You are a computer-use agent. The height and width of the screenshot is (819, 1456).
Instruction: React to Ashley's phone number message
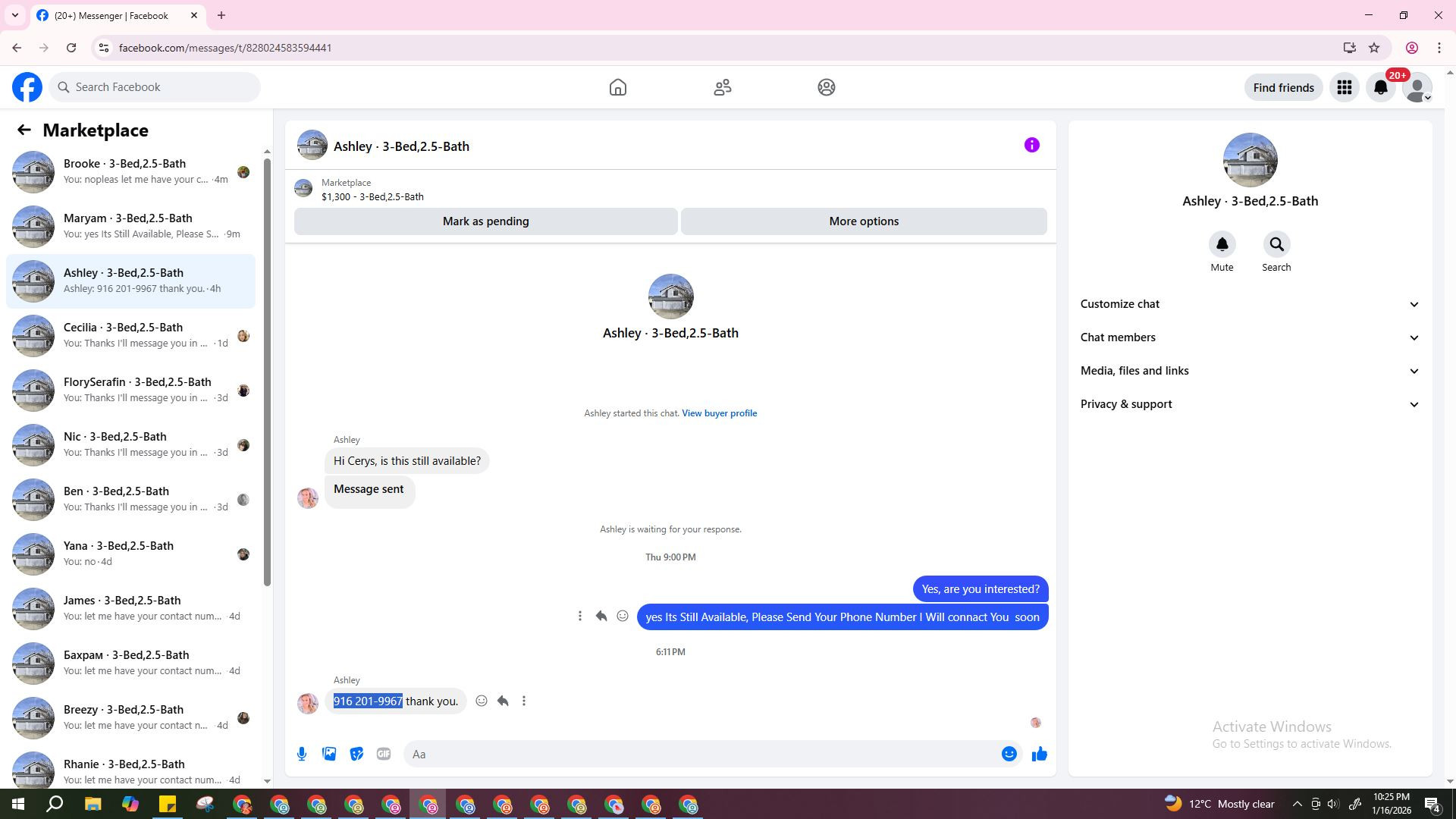click(482, 701)
